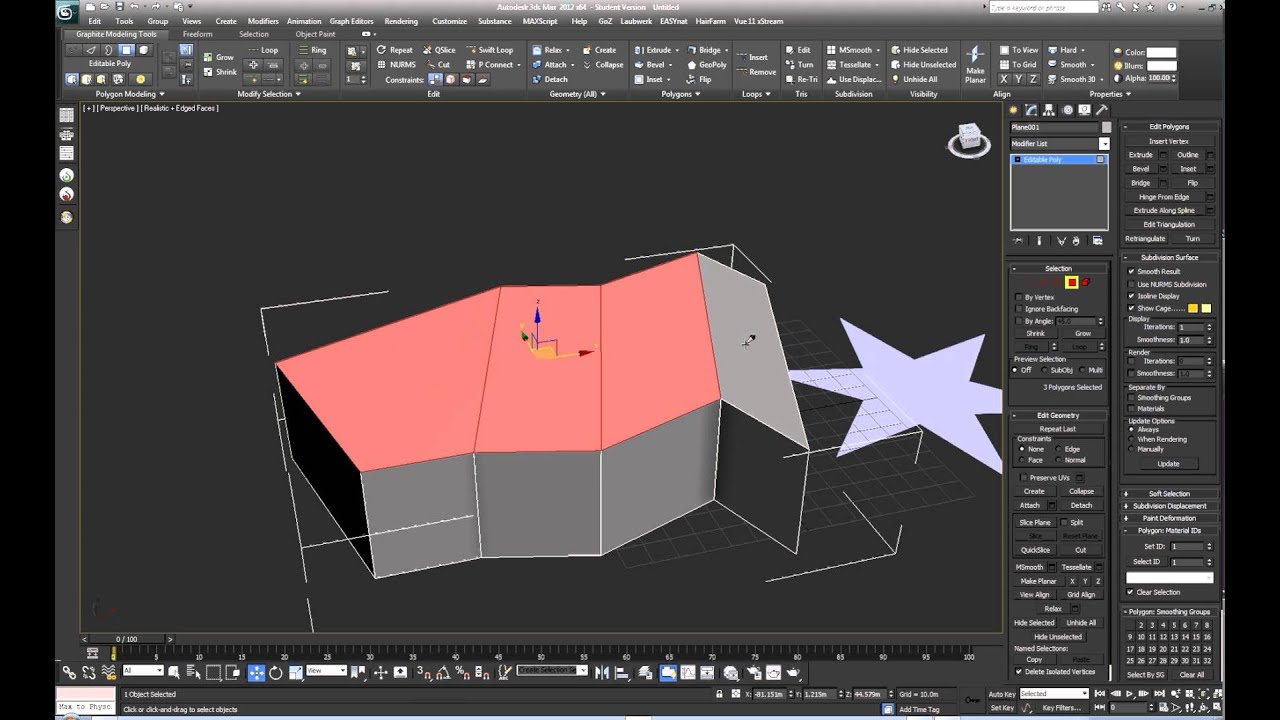Viewport: 1280px width, 720px height.
Task: Enable the By Vertex checkbox
Action: [x=1019, y=297]
